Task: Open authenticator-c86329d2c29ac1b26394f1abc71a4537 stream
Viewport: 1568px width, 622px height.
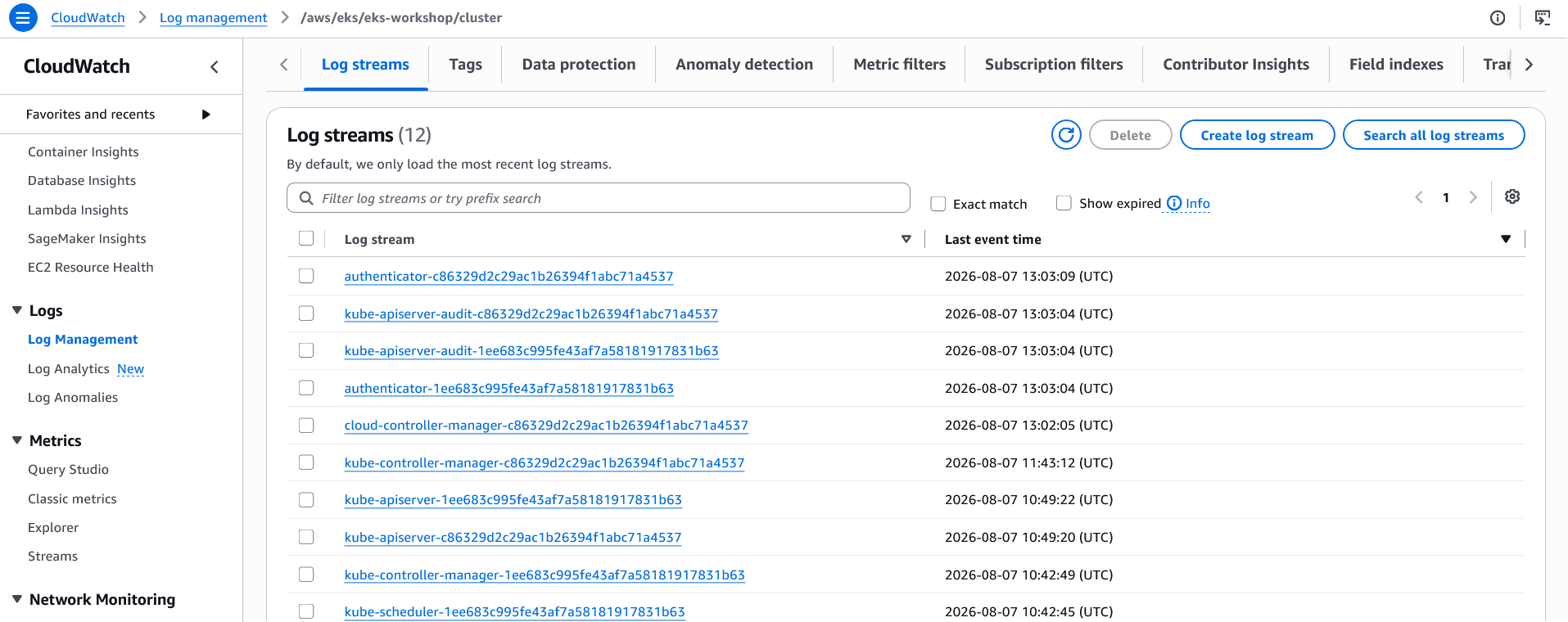Action: 508,277
